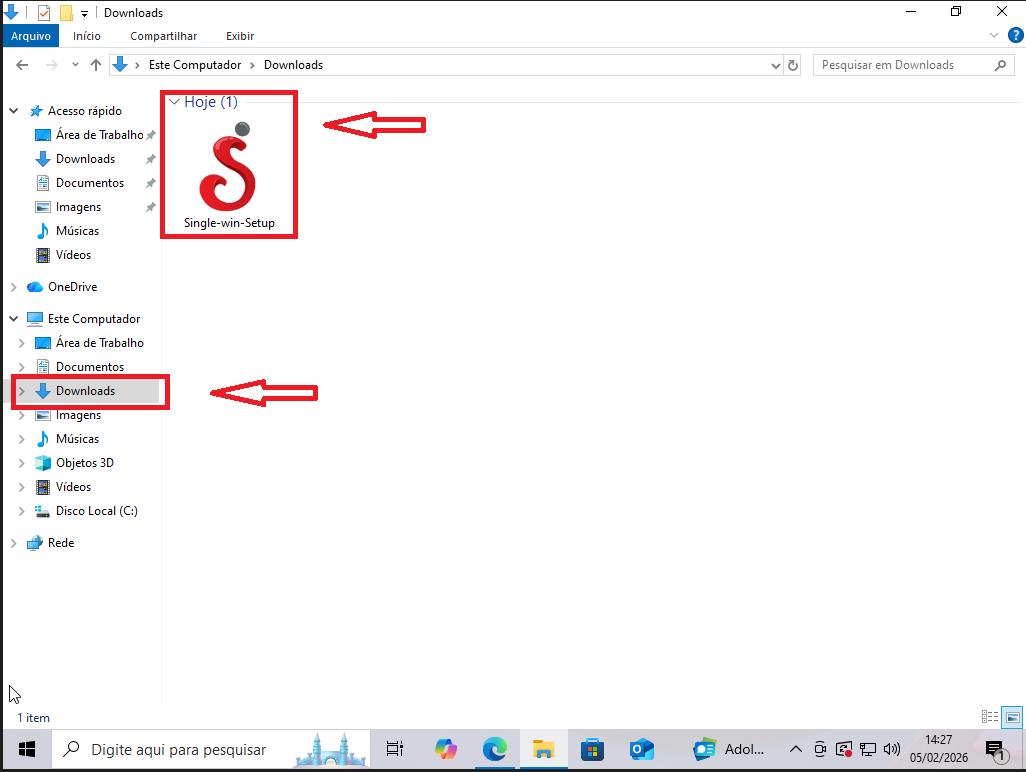Open Rede in the navigation pane

click(x=62, y=542)
